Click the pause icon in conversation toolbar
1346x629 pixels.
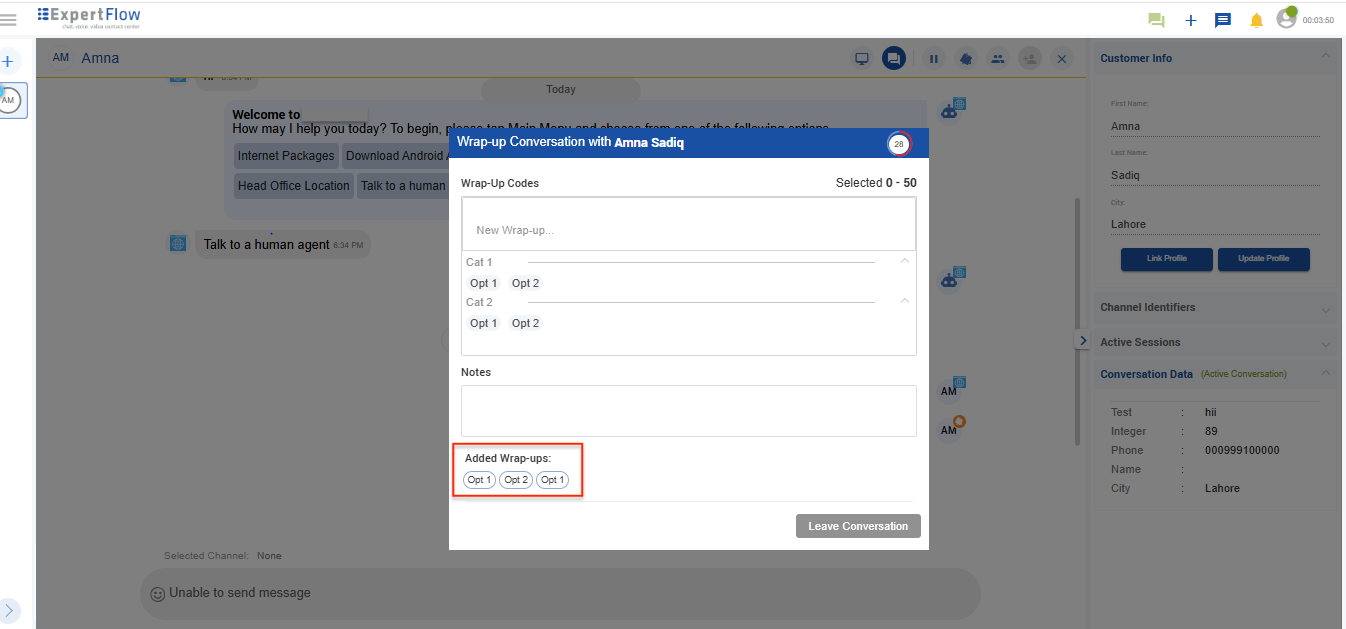pyautogui.click(x=933, y=59)
